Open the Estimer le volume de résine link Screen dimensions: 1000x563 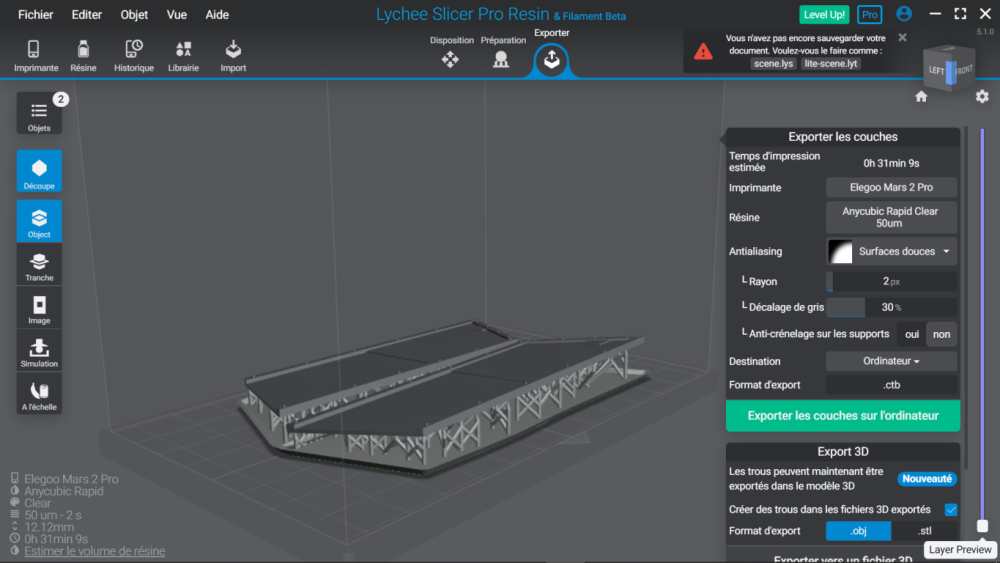tap(94, 551)
